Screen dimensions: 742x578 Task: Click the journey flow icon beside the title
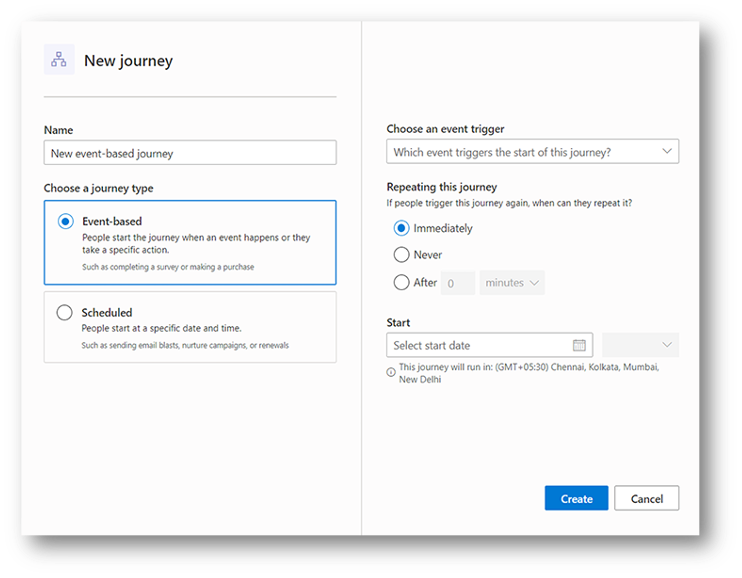tap(59, 60)
